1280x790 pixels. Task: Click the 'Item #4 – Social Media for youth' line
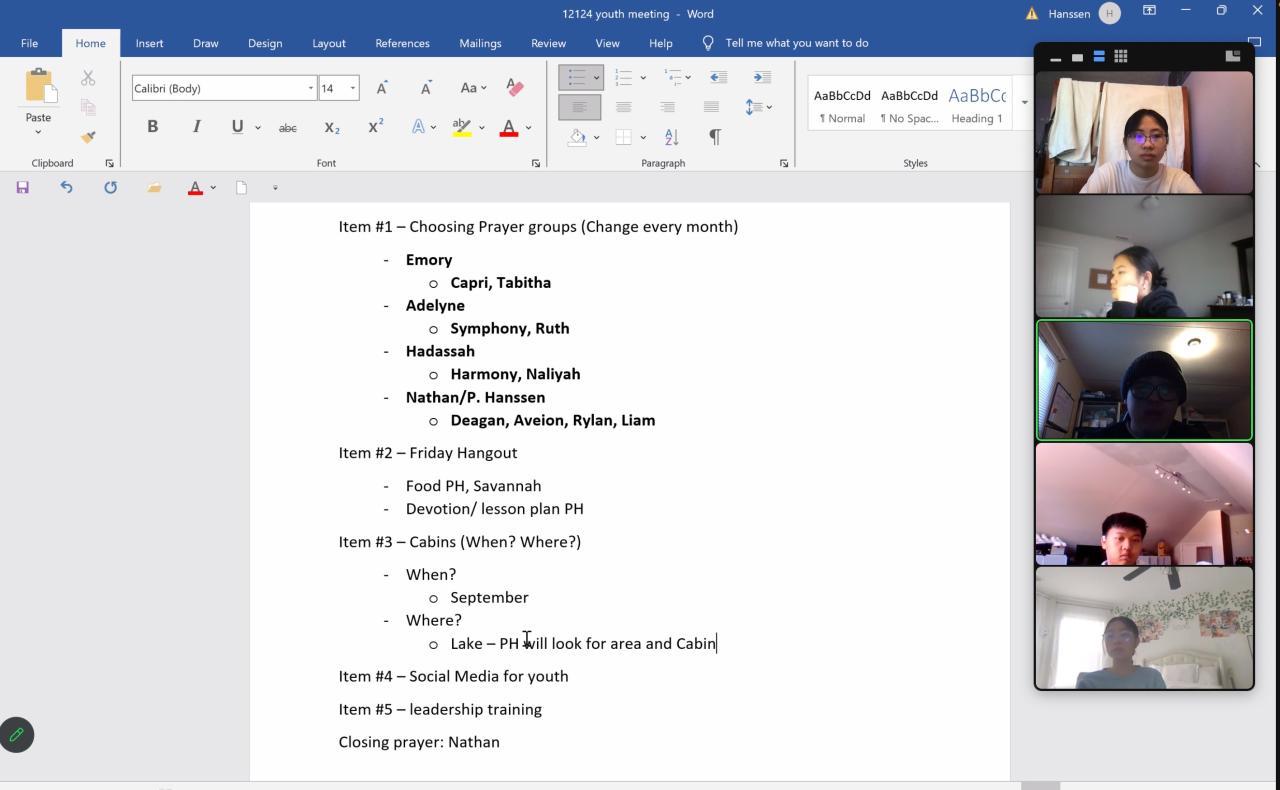pyautogui.click(x=453, y=676)
